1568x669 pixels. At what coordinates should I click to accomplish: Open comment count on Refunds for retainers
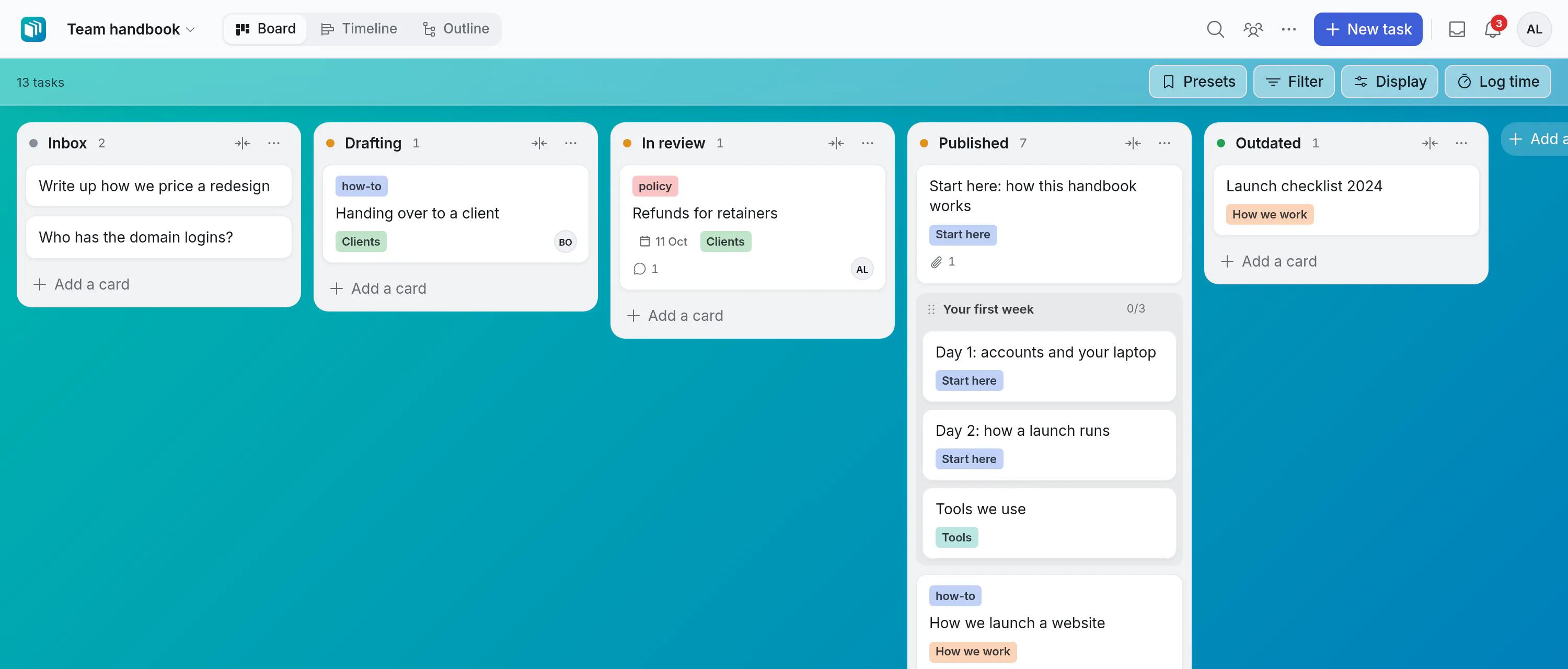[645, 269]
